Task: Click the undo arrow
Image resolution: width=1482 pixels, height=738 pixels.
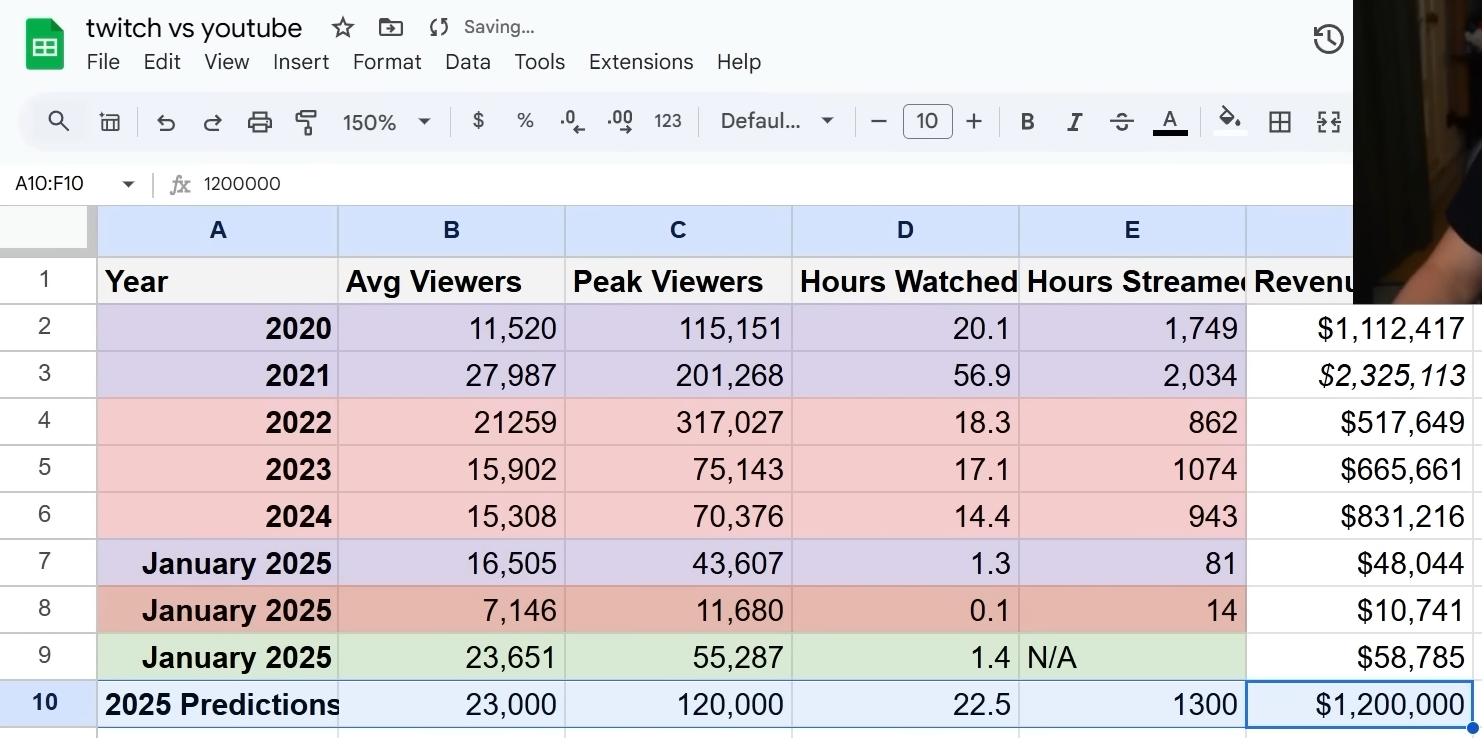Action: (x=166, y=122)
